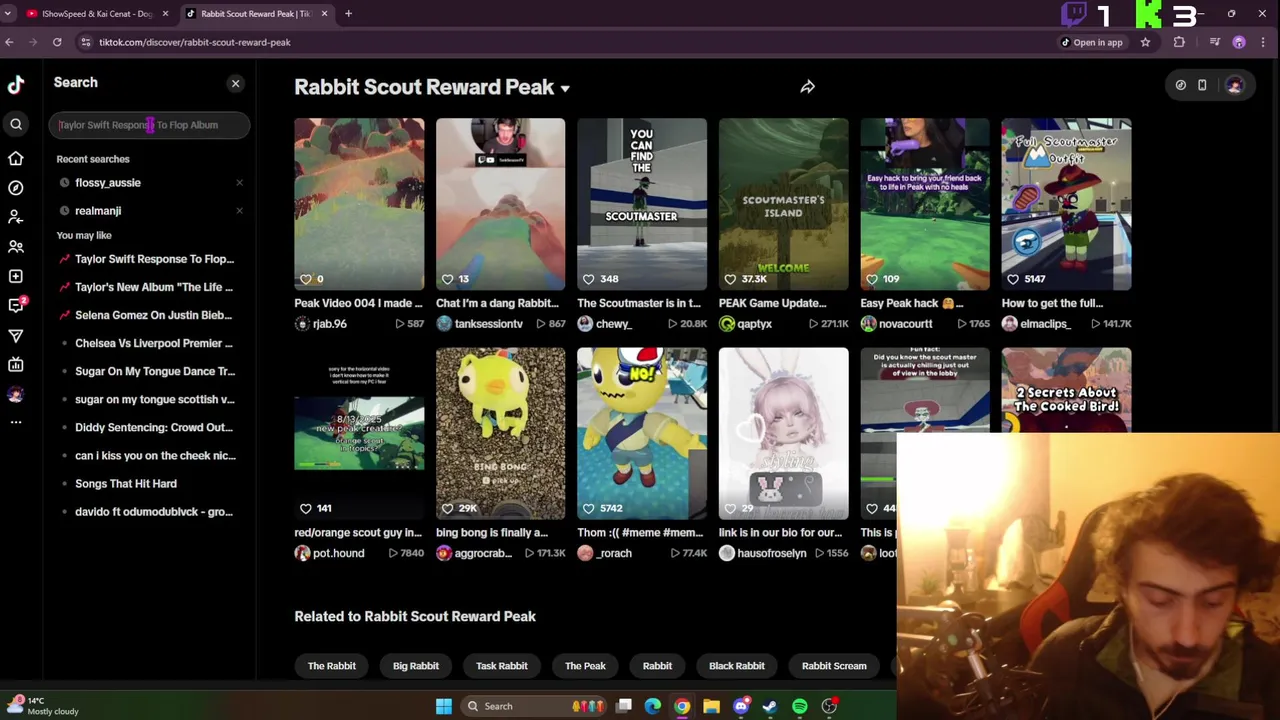This screenshot has width=1280, height=720.
Task: Open bing bong is finally video thumbnail
Action: (x=500, y=433)
